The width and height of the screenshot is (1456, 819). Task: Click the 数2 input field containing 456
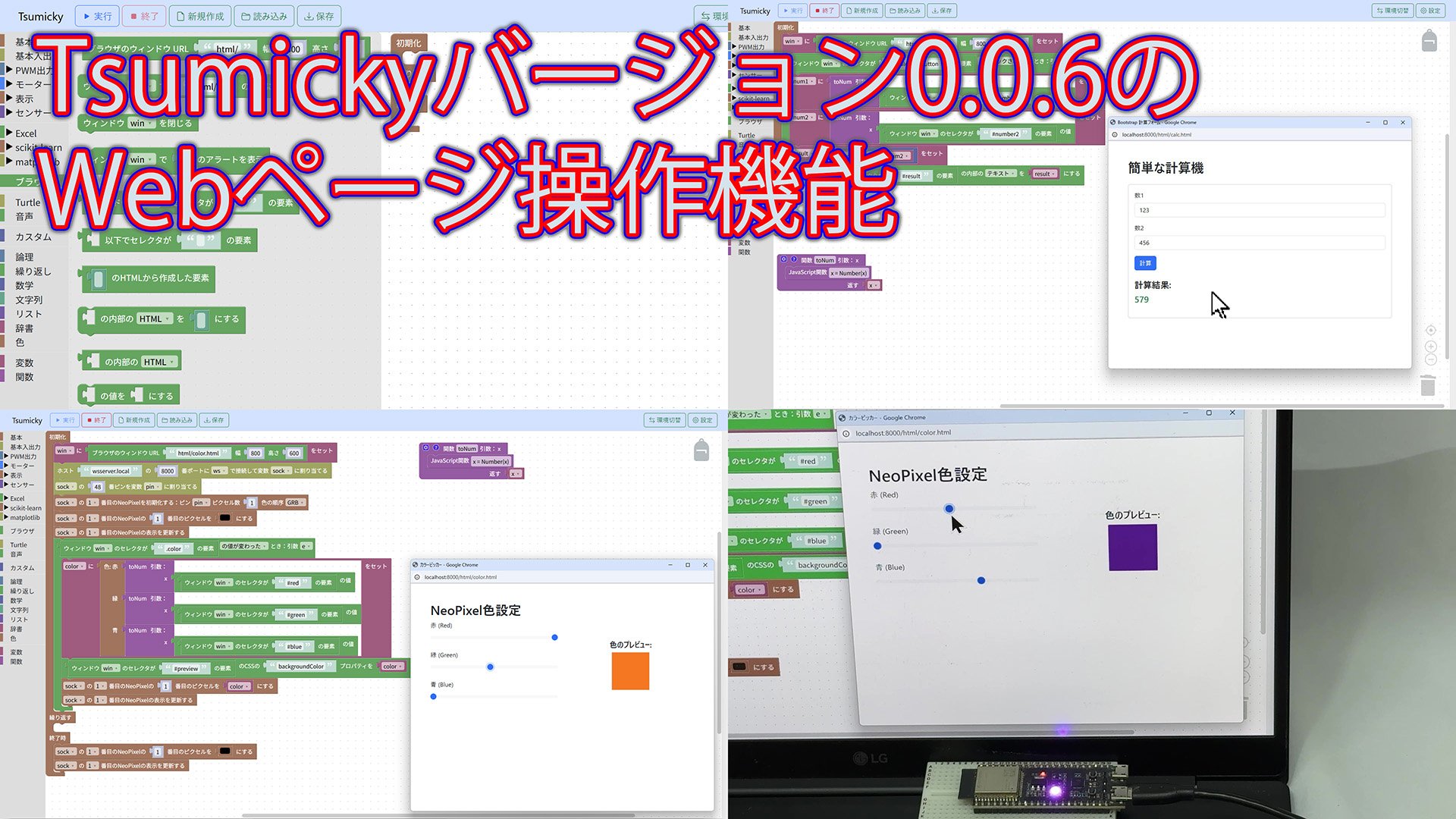coord(1260,243)
